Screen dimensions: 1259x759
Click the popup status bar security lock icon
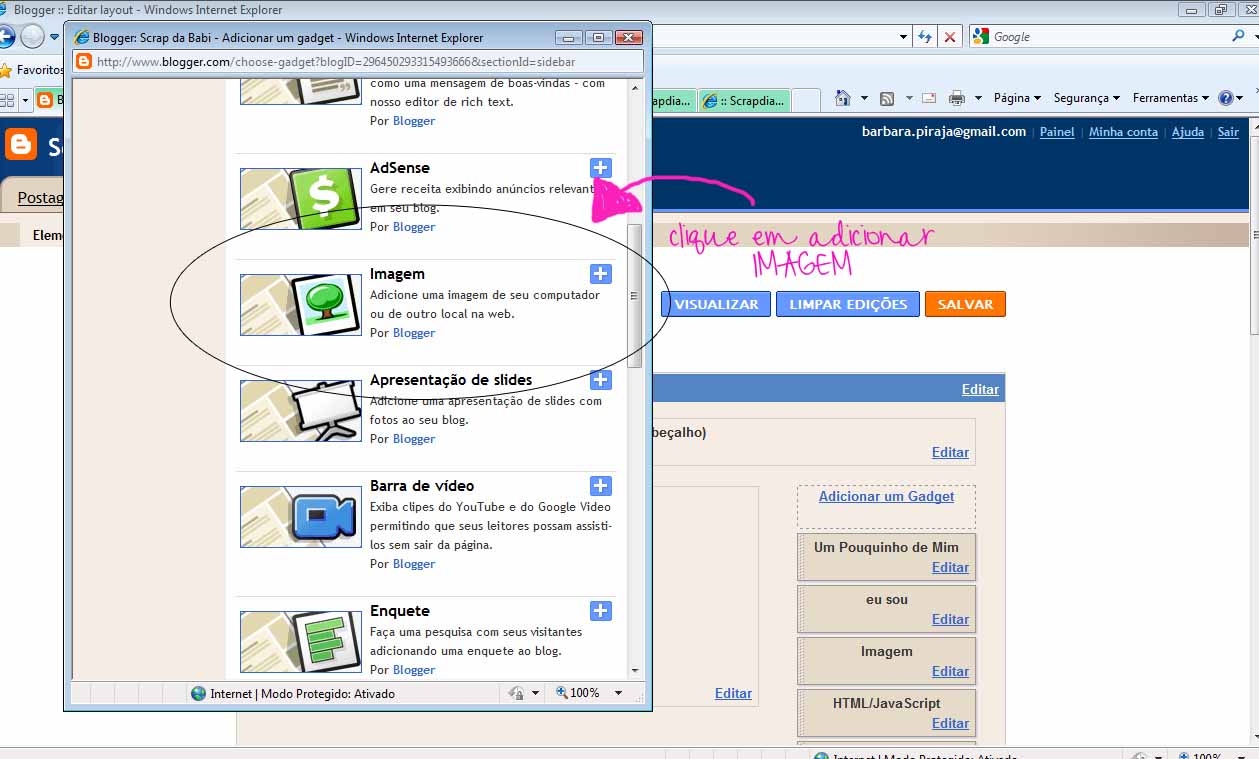[x=516, y=693]
